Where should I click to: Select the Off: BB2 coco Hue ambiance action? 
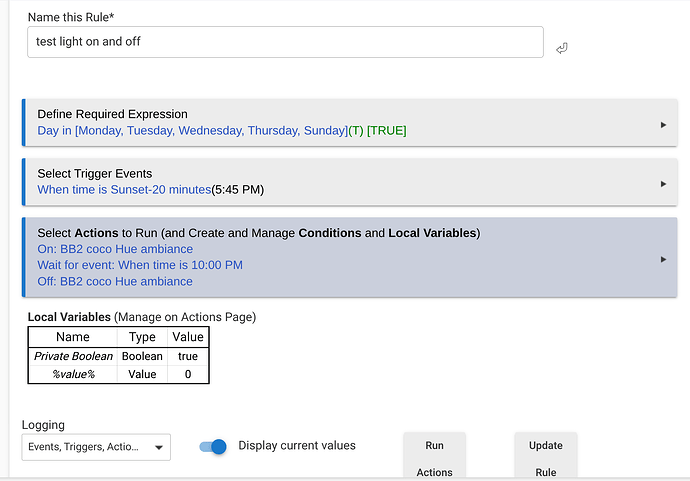pyautogui.click(x=115, y=281)
